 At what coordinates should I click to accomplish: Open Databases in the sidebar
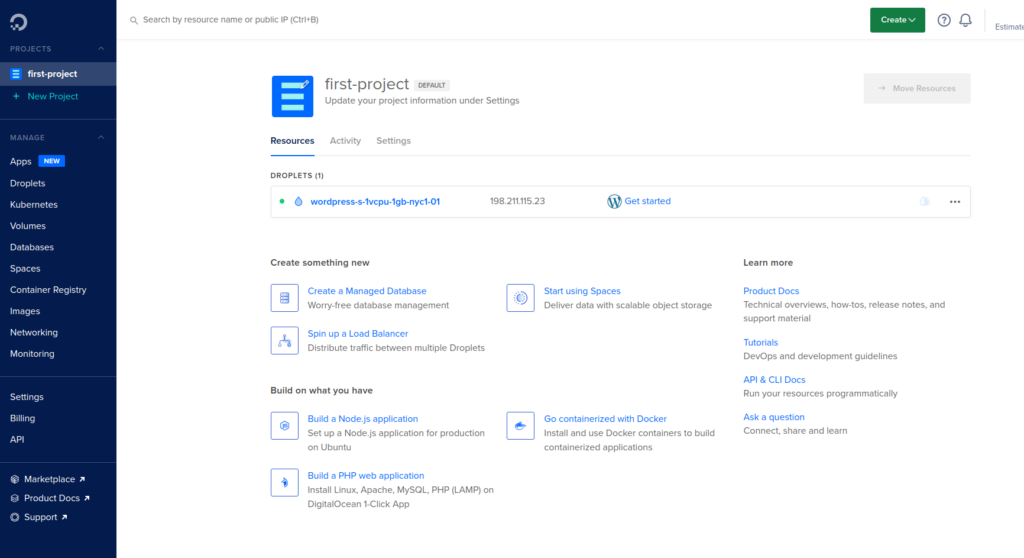tap(31, 248)
